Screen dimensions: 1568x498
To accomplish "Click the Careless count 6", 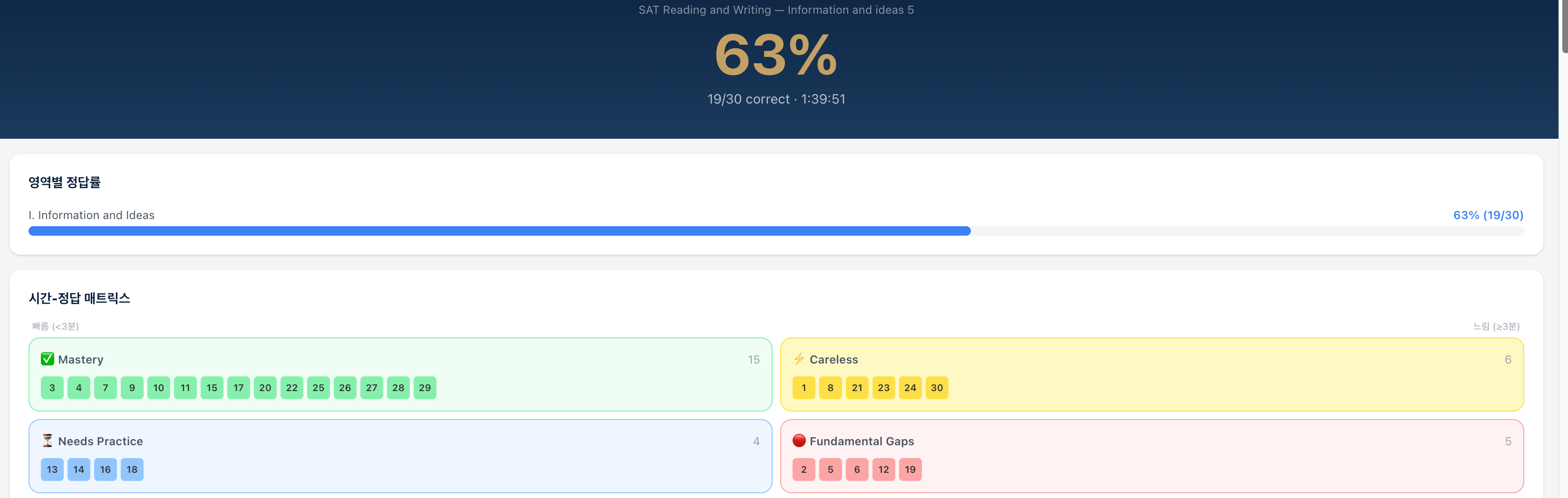I will coord(1508,359).
